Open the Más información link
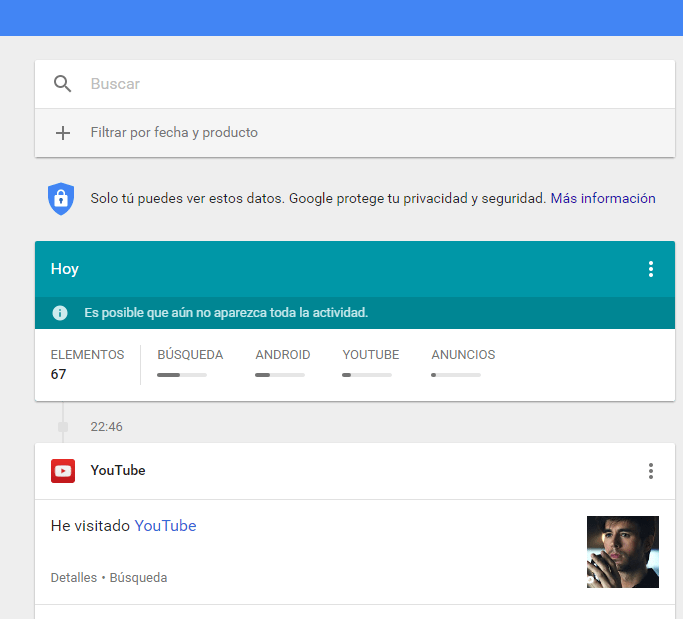This screenshot has width=683, height=619. pyautogui.click(x=603, y=199)
